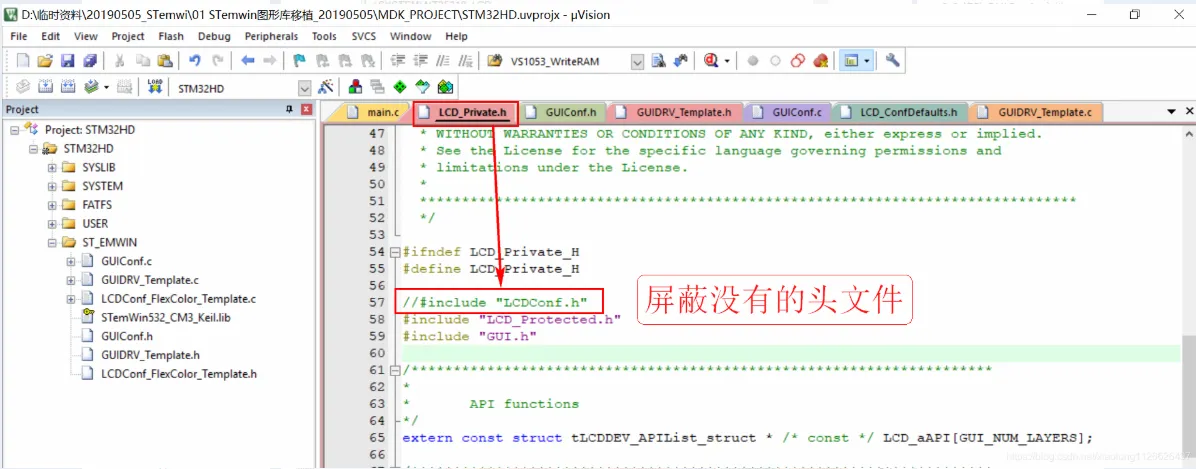This screenshot has width=1196, height=469.
Task: Expand the USER folder node
Action: pos(52,223)
